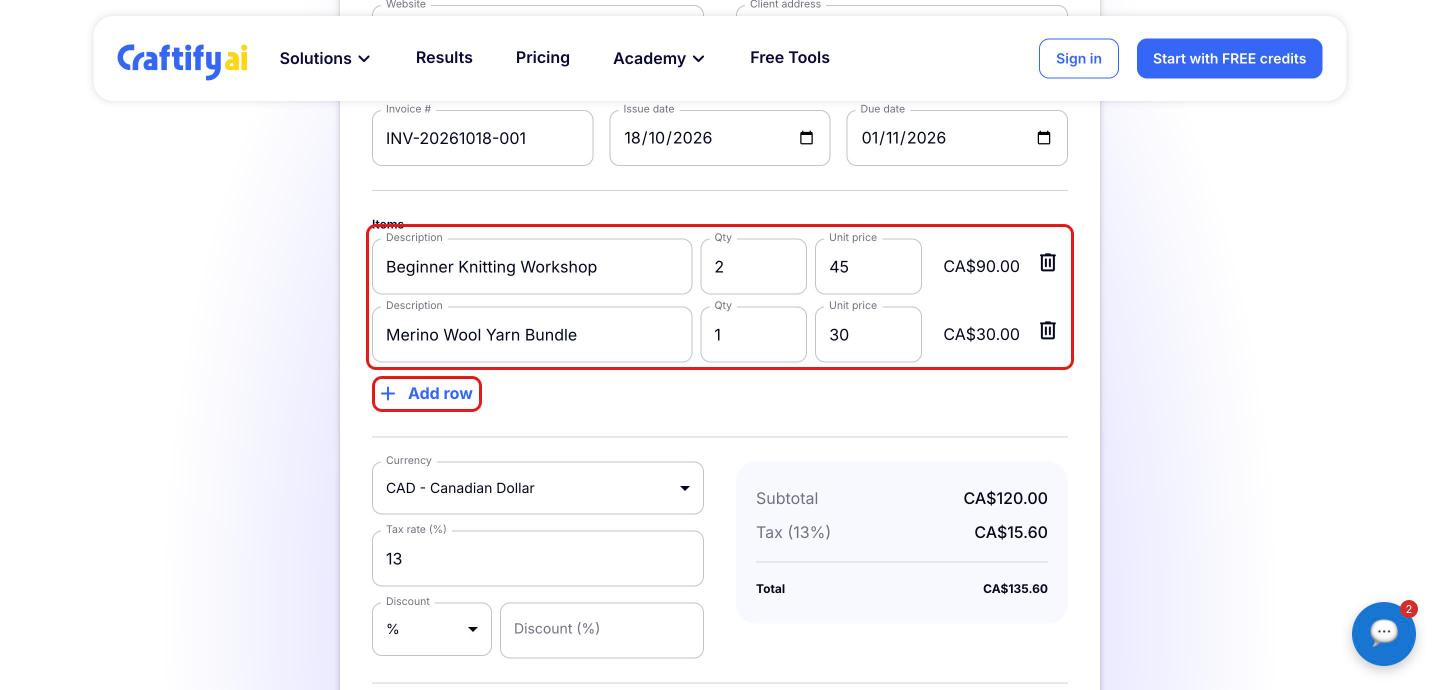Expand the Academy menu
Viewport: 1440px width, 690px height.
[659, 58]
